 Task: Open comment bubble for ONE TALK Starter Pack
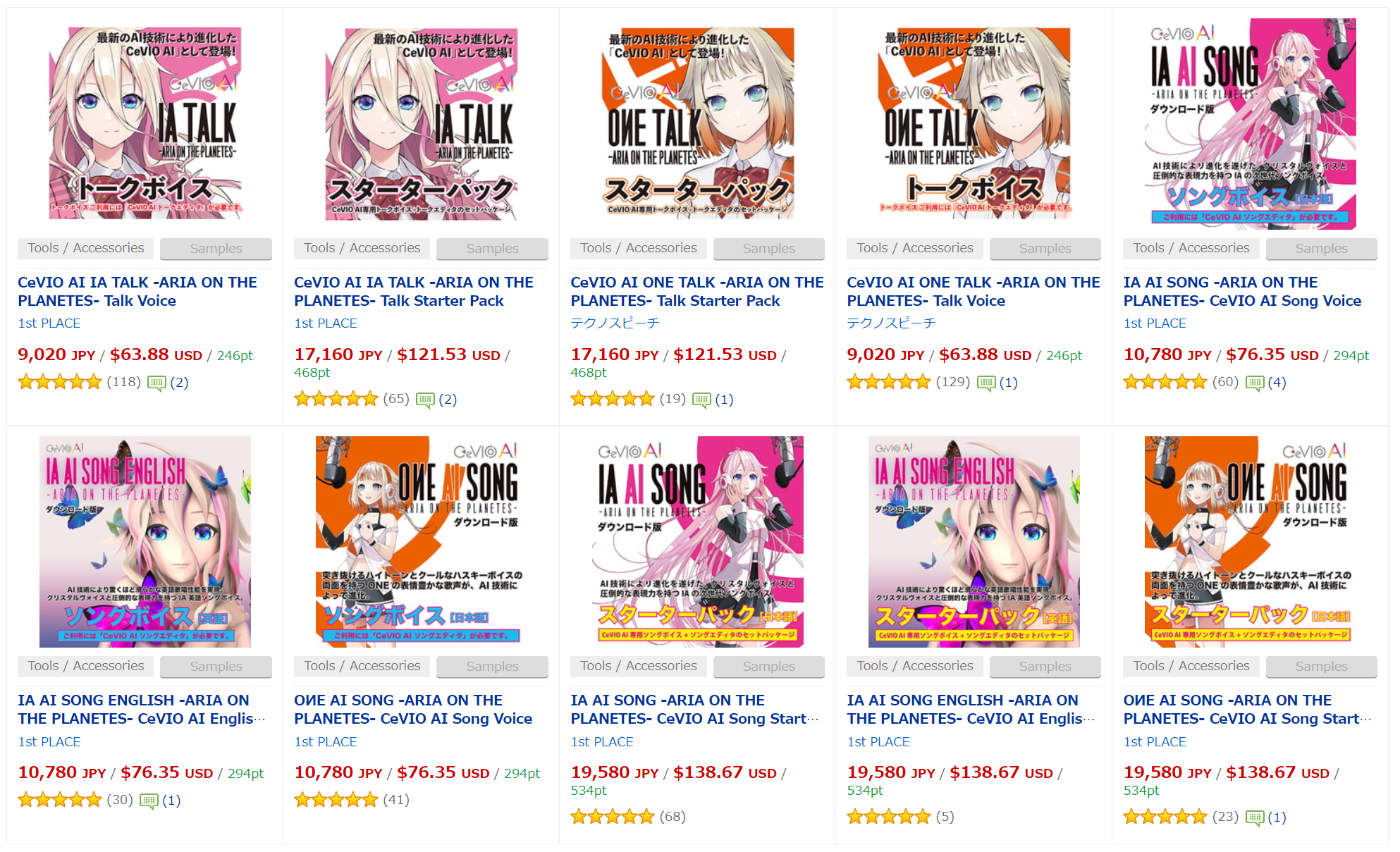701,400
